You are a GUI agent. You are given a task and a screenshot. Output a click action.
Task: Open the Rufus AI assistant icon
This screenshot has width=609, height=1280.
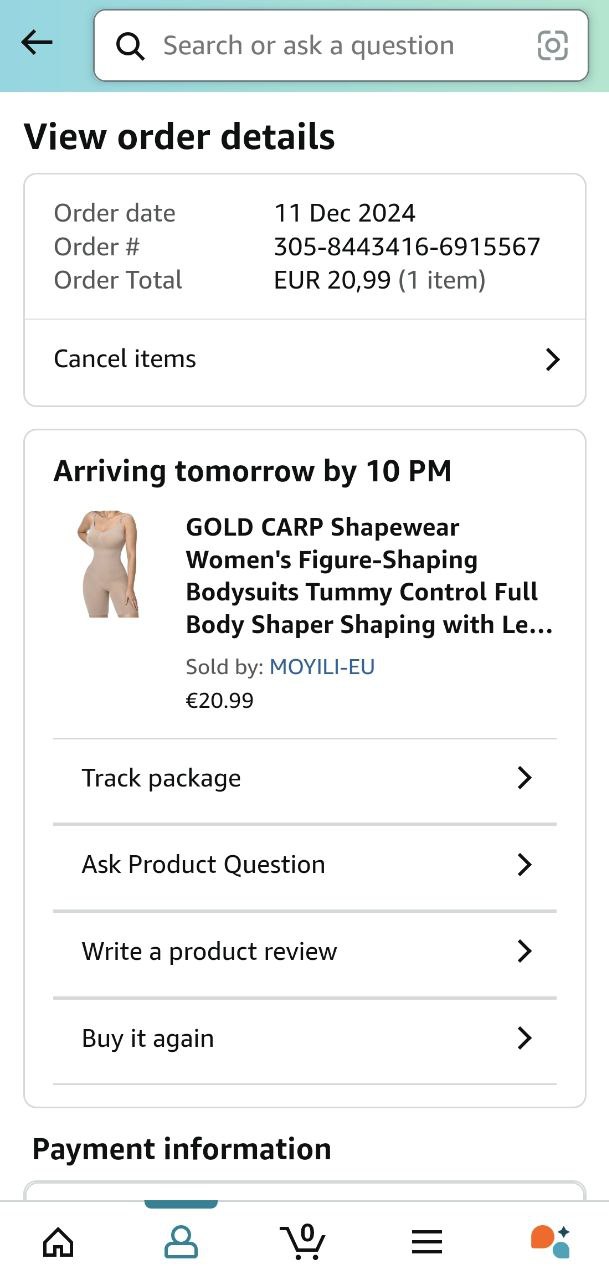[550, 1241]
